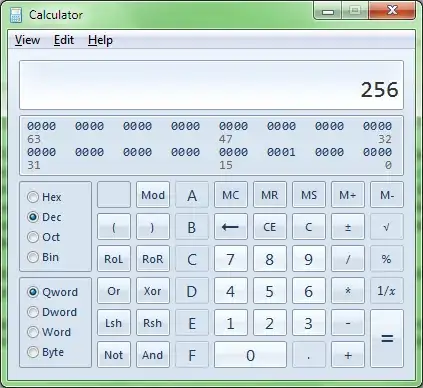Rotate left with RoL button
Viewport: 423px width, 388px height.
tap(114, 259)
